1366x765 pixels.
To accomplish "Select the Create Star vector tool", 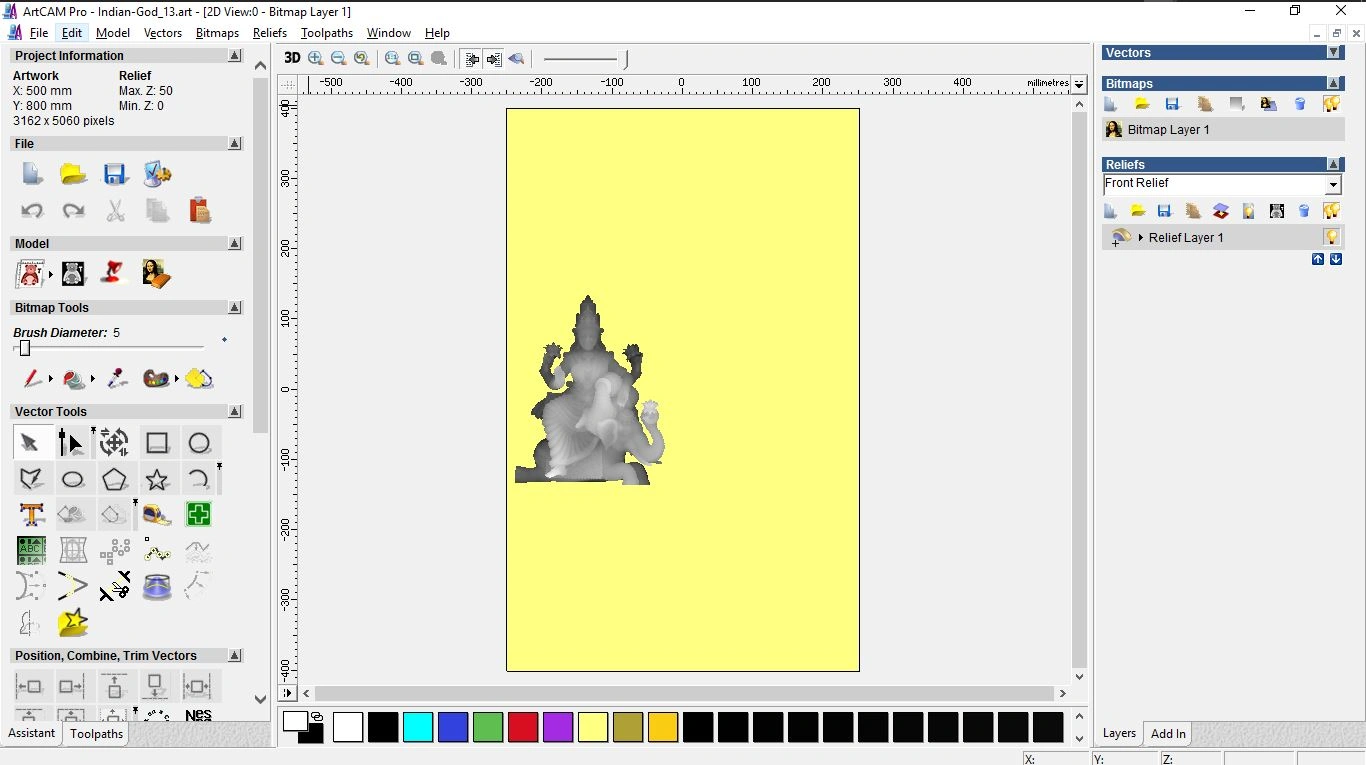I will pyautogui.click(x=157, y=480).
